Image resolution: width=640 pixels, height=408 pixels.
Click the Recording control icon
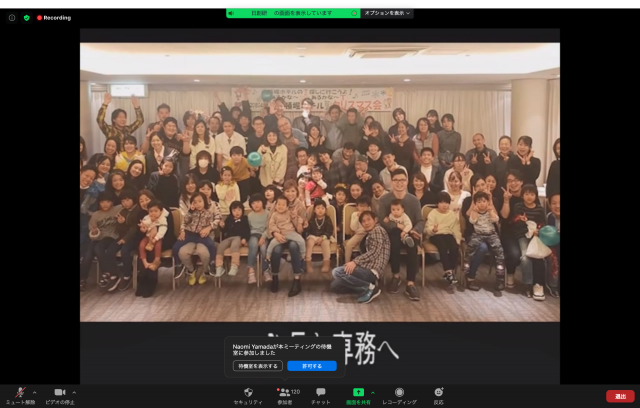pos(399,392)
